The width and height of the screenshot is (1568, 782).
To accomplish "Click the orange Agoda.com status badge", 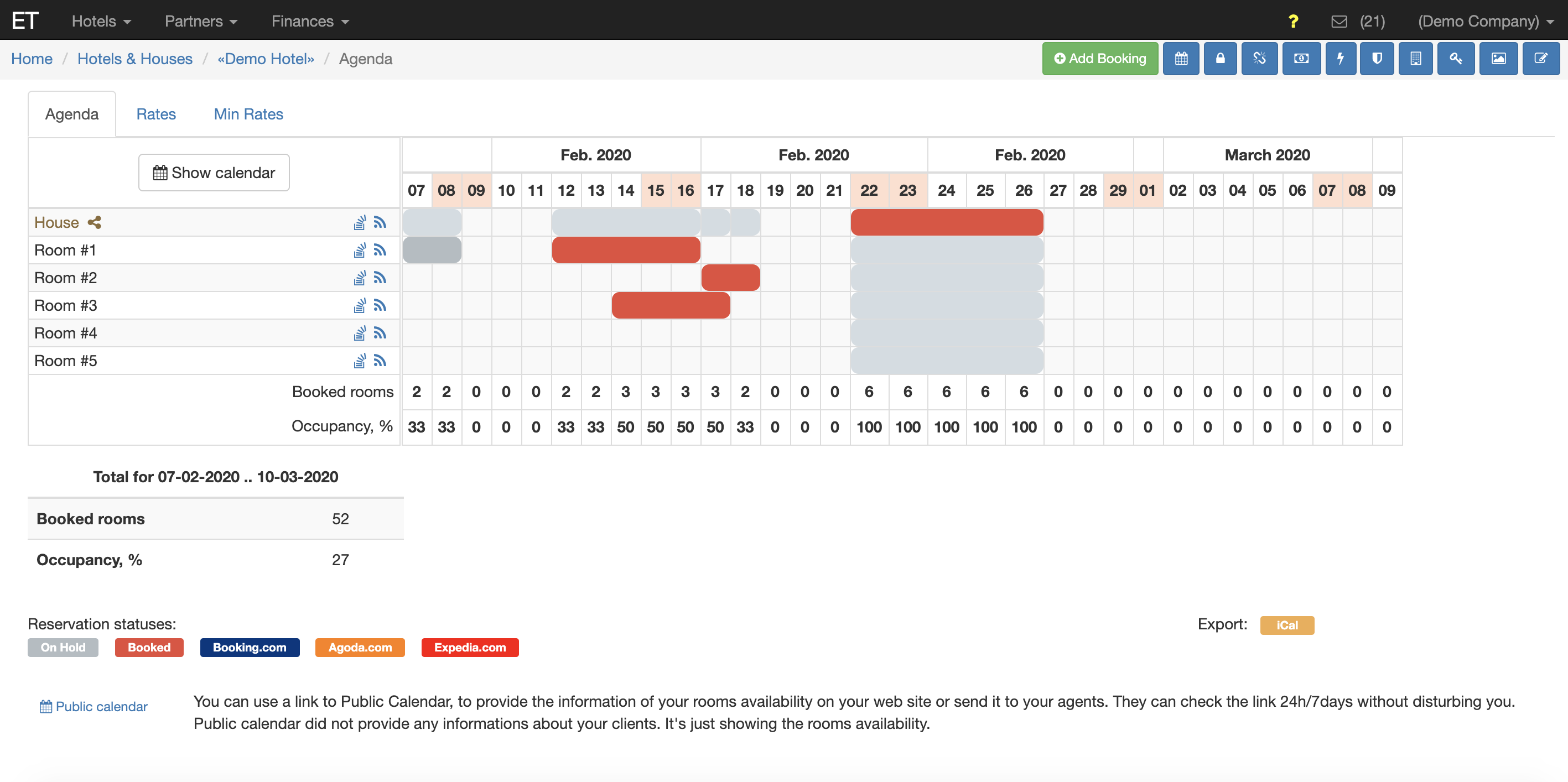I will pos(360,648).
